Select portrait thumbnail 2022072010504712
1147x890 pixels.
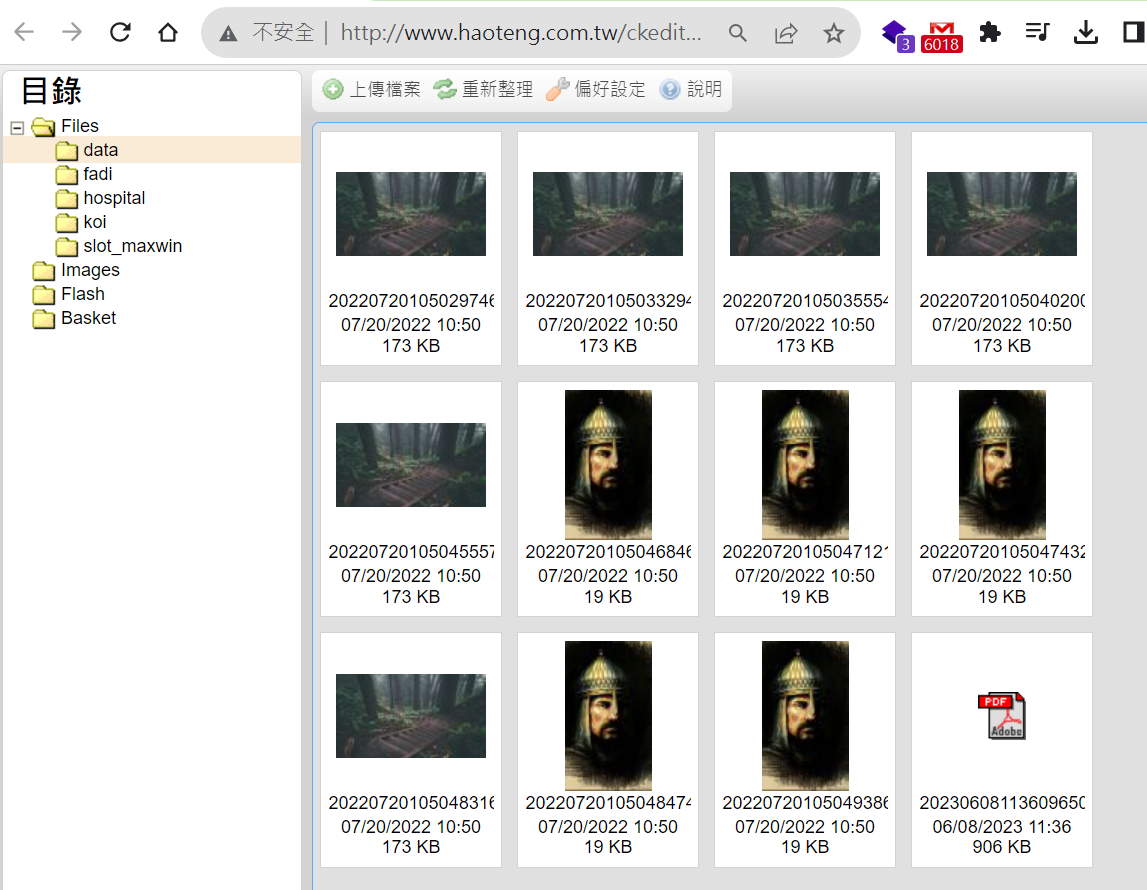[805, 465]
